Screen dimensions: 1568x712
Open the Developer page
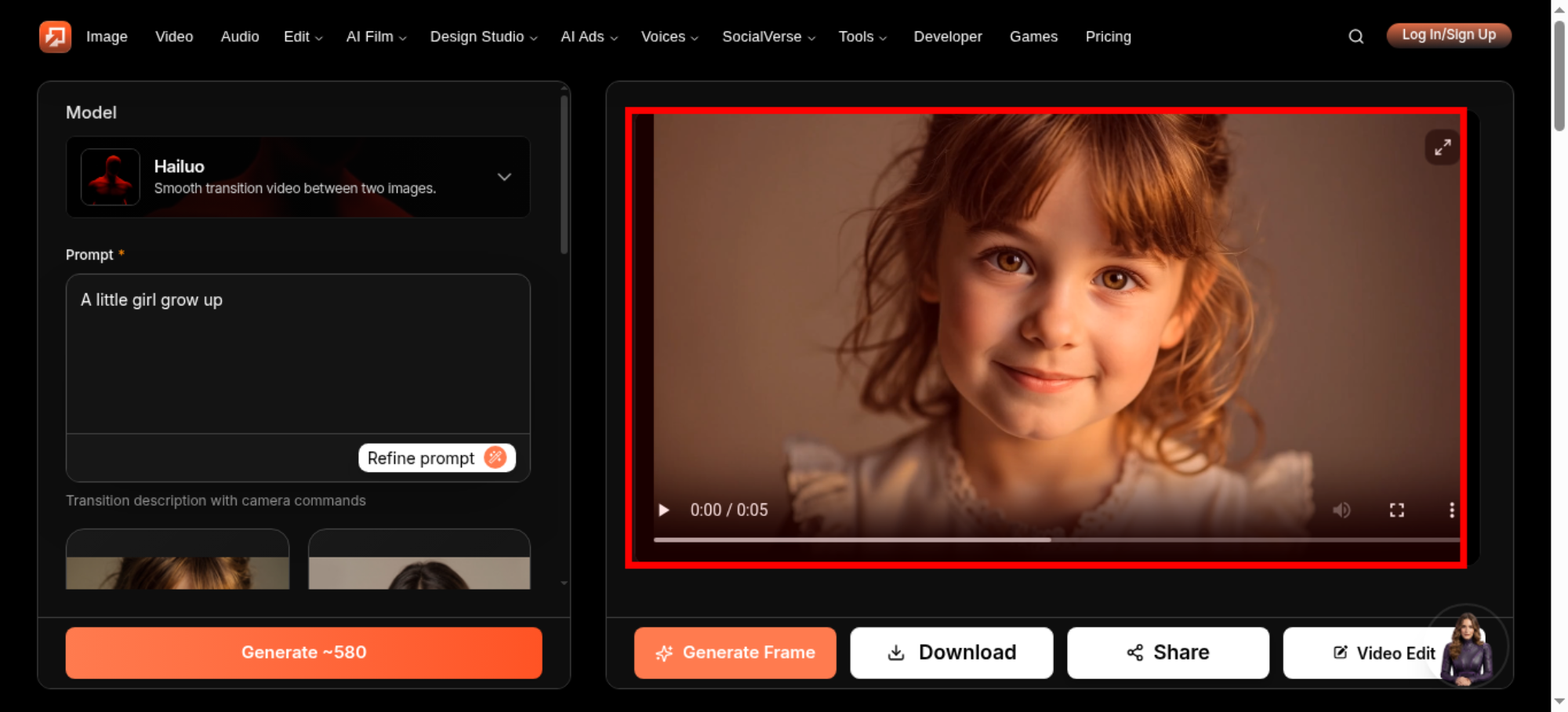[x=947, y=36]
